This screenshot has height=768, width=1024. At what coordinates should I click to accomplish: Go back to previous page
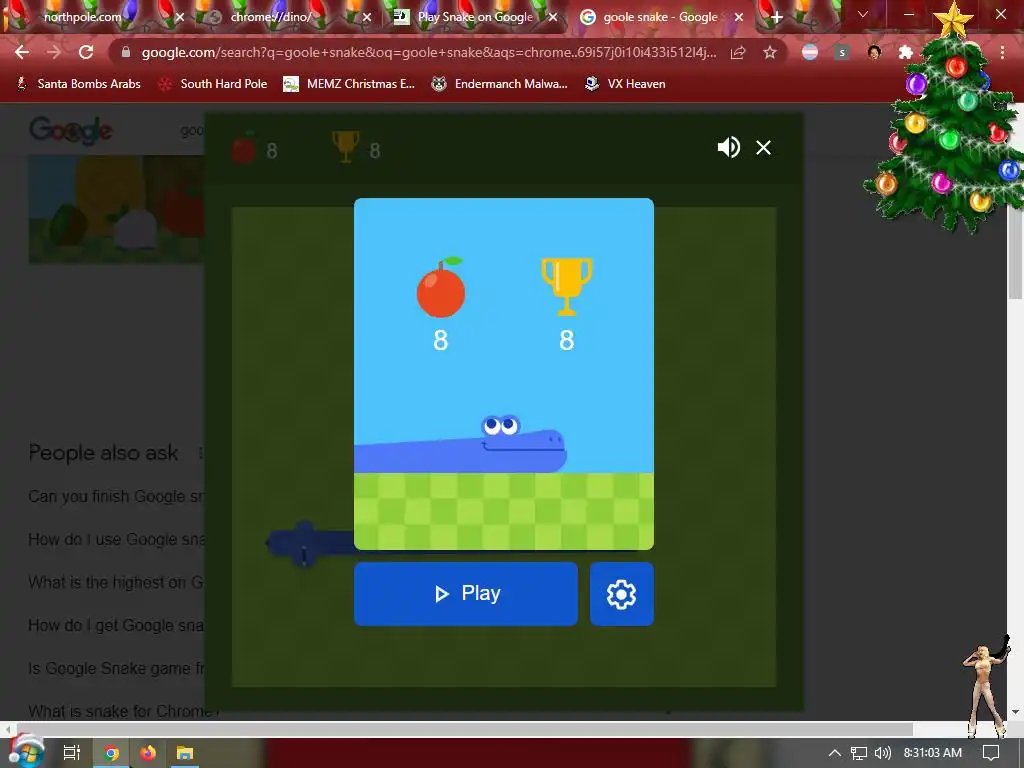[22, 52]
